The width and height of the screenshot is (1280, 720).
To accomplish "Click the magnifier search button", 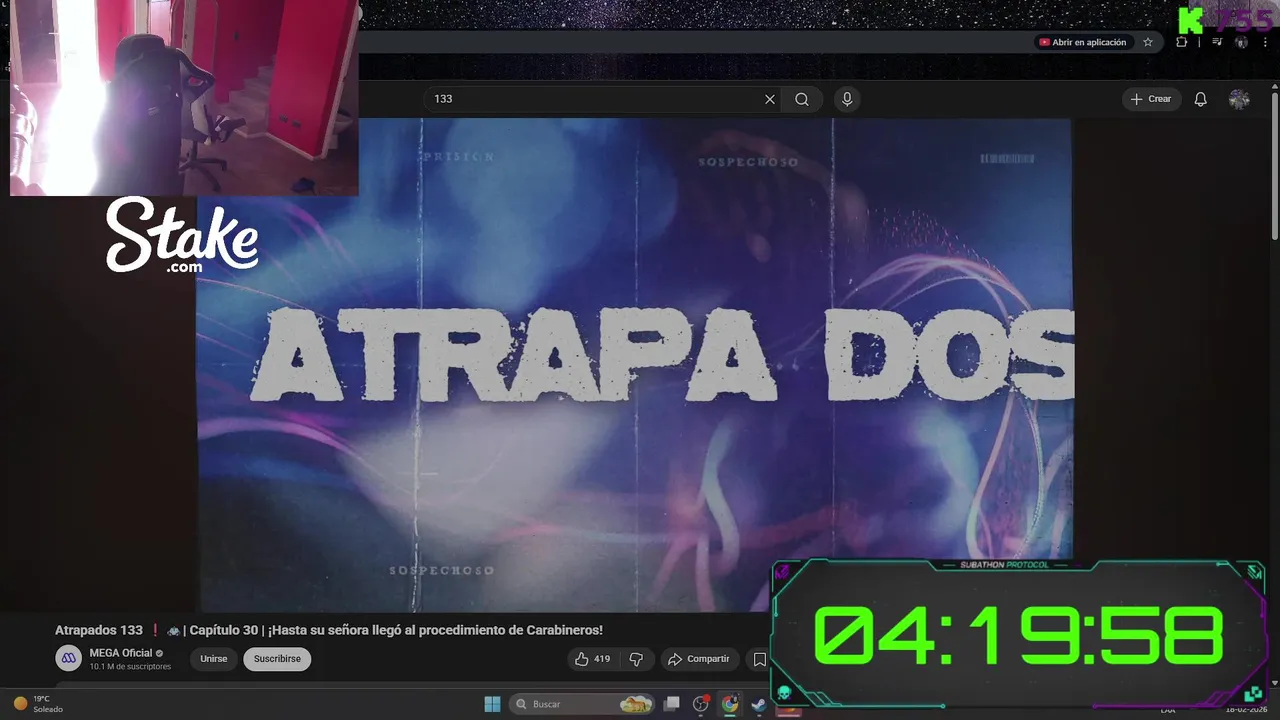I will 802,99.
